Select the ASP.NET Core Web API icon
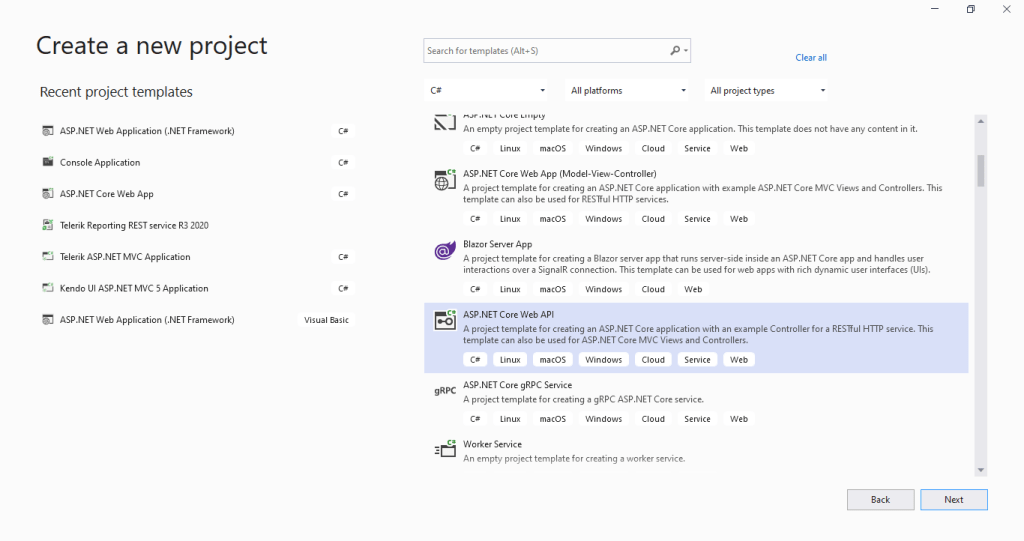 pyautogui.click(x=445, y=321)
